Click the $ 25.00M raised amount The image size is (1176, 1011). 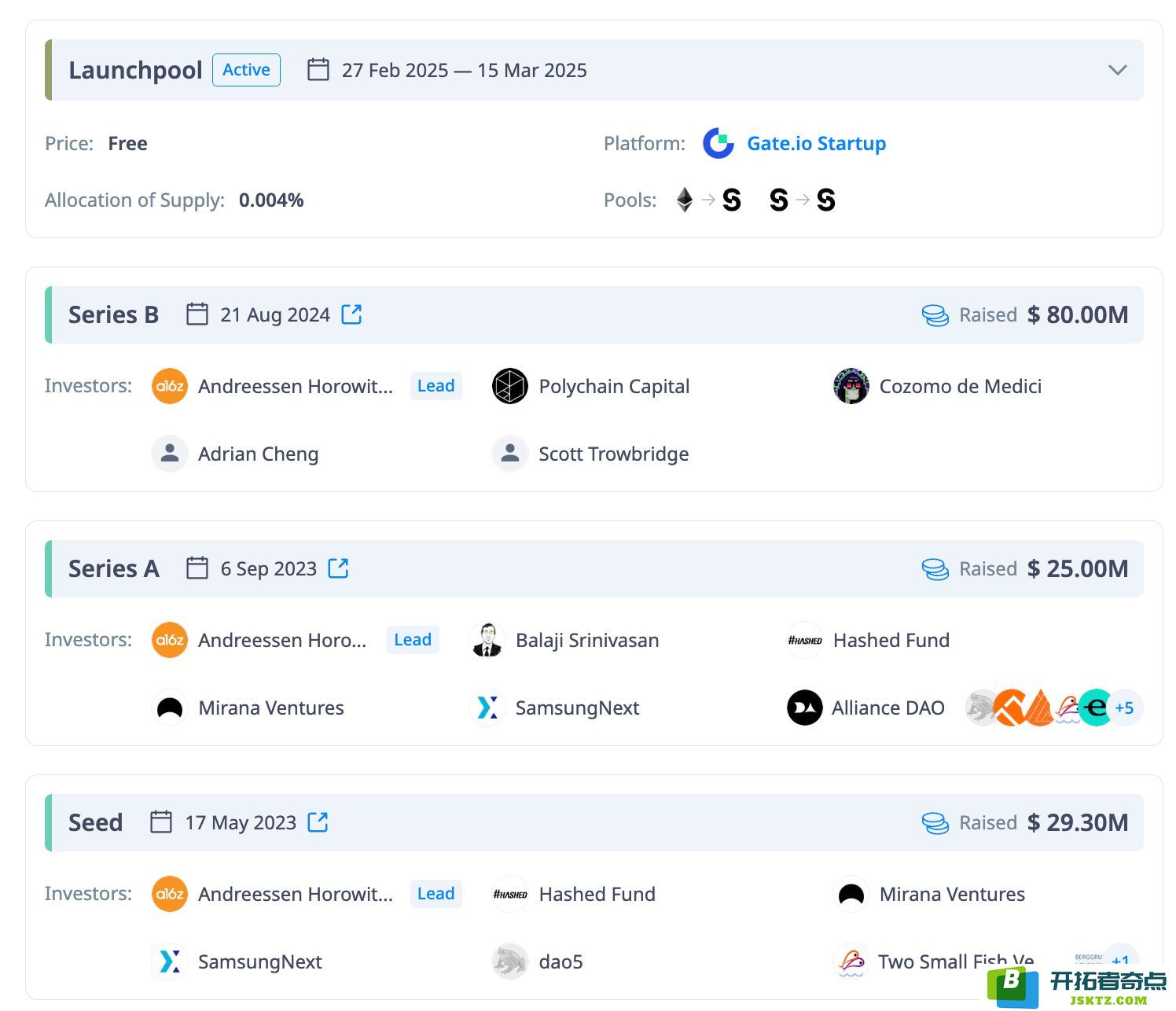pyautogui.click(x=1078, y=568)
